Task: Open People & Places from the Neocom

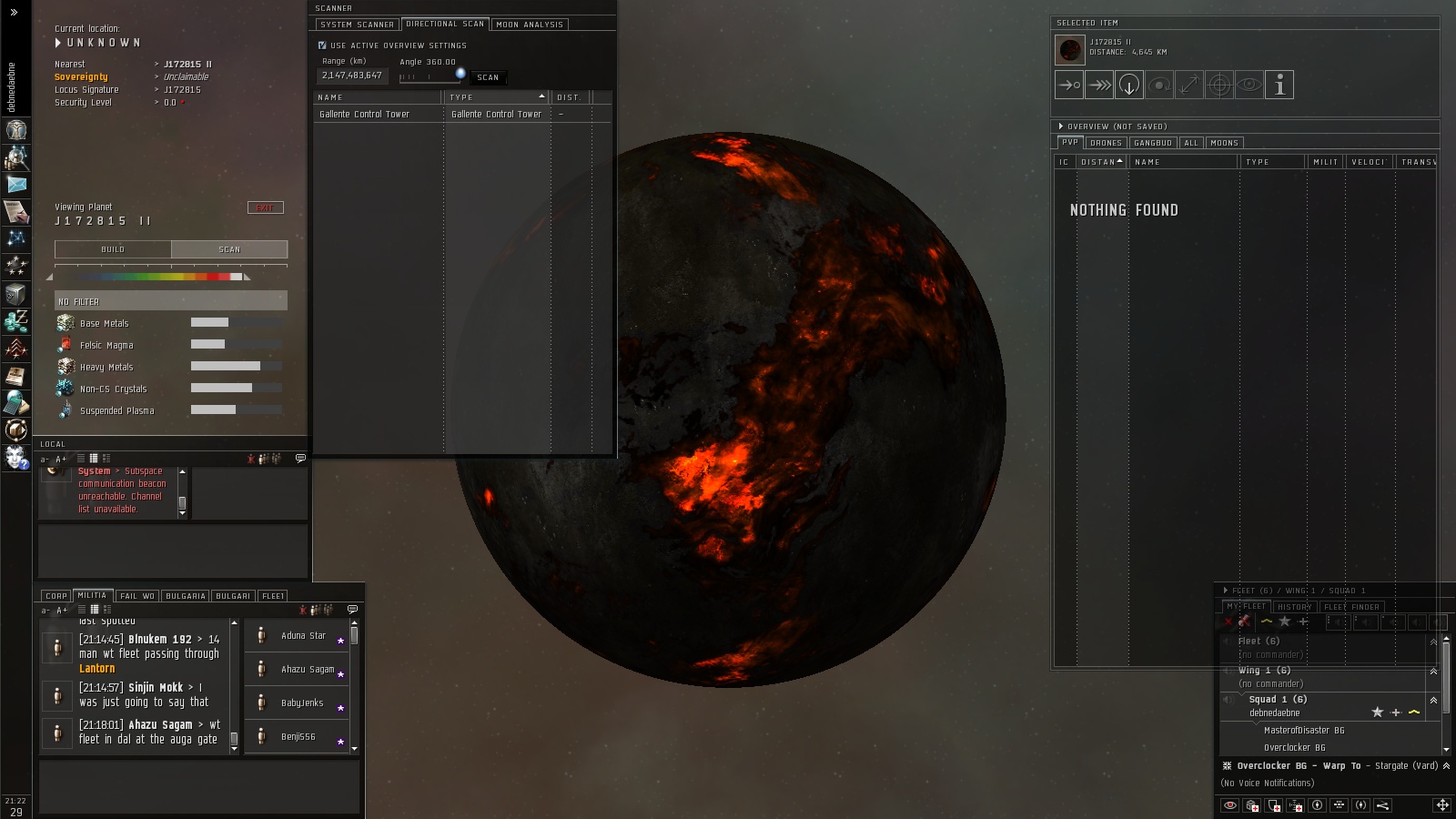Action: click(x=15, y=157)
